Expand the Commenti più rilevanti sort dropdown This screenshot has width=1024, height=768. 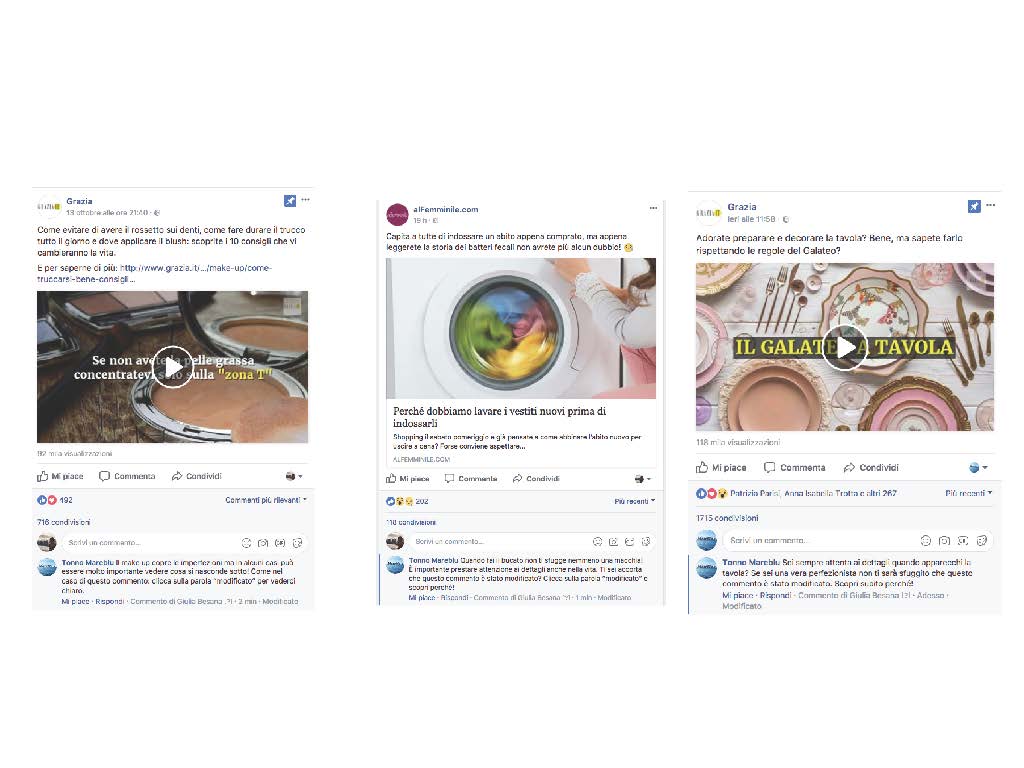(x=266, y=500)
